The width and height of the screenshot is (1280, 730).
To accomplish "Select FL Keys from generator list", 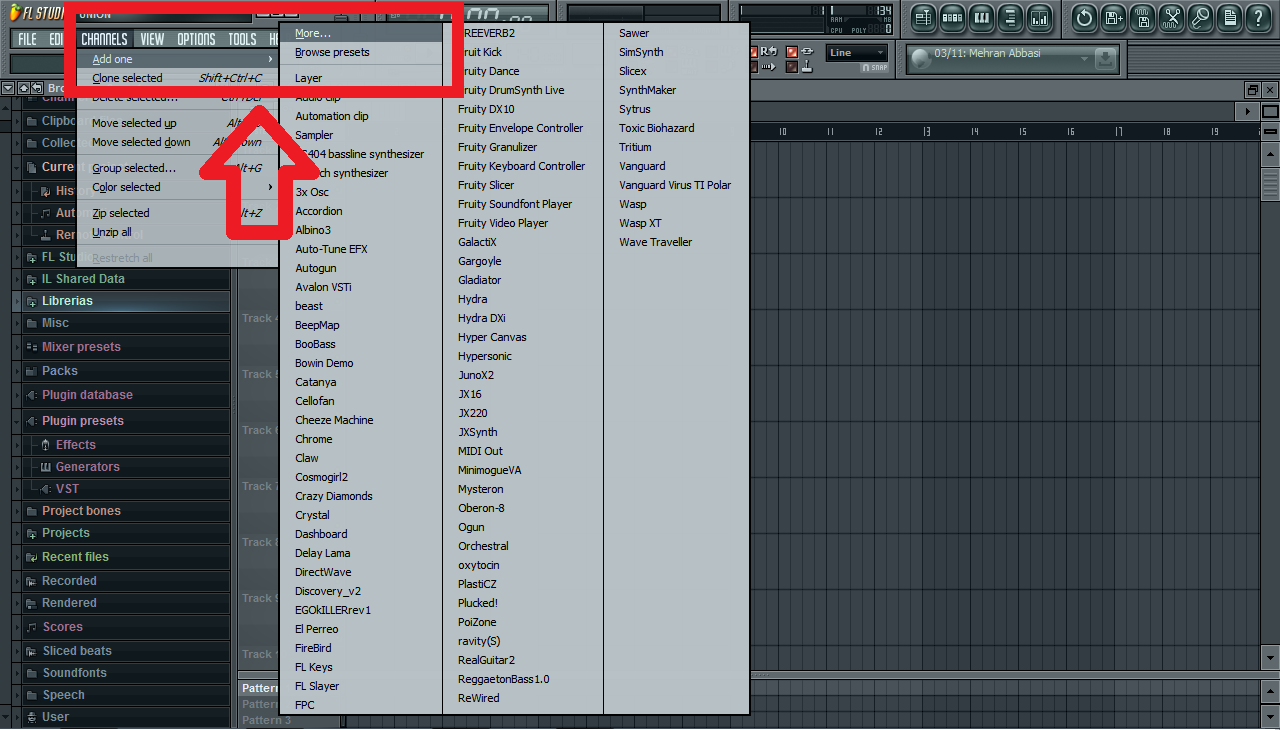I will [361, 667].
